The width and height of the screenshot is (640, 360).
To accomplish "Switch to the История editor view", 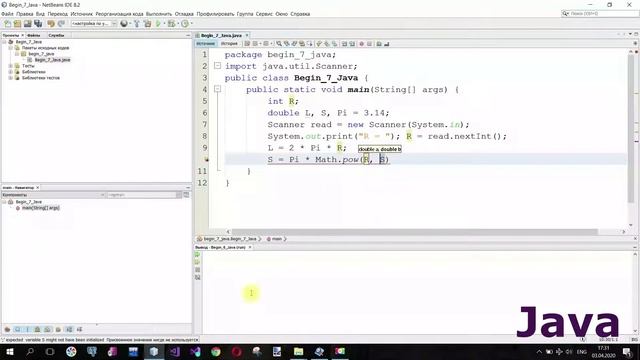I will tap(229, 44).
